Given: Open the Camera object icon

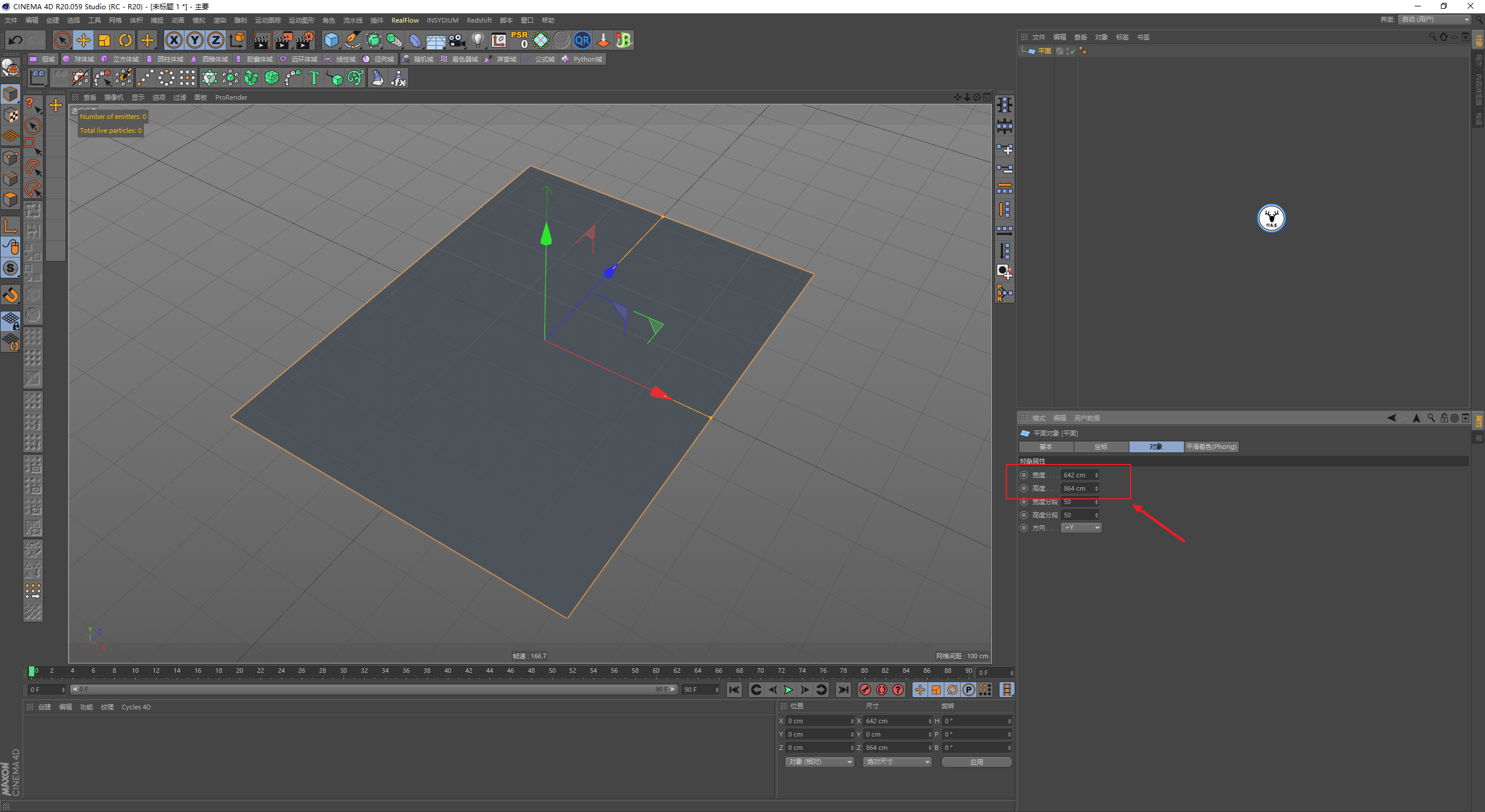Looking at the screenshot, I should (457, 40).
